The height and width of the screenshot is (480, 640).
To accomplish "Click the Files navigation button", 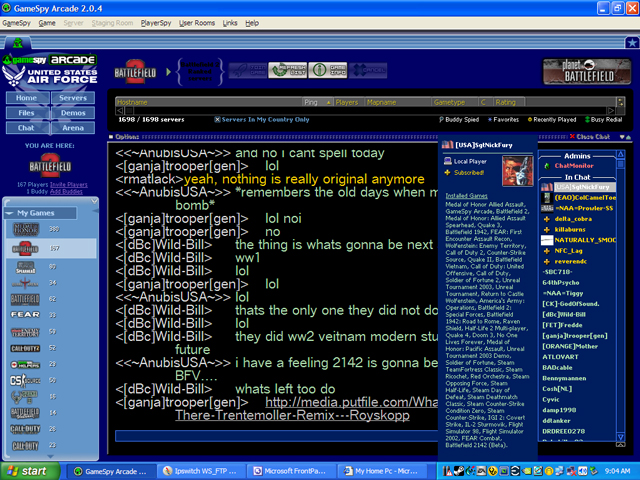I will pyautogui.click(x=27, y=113).
